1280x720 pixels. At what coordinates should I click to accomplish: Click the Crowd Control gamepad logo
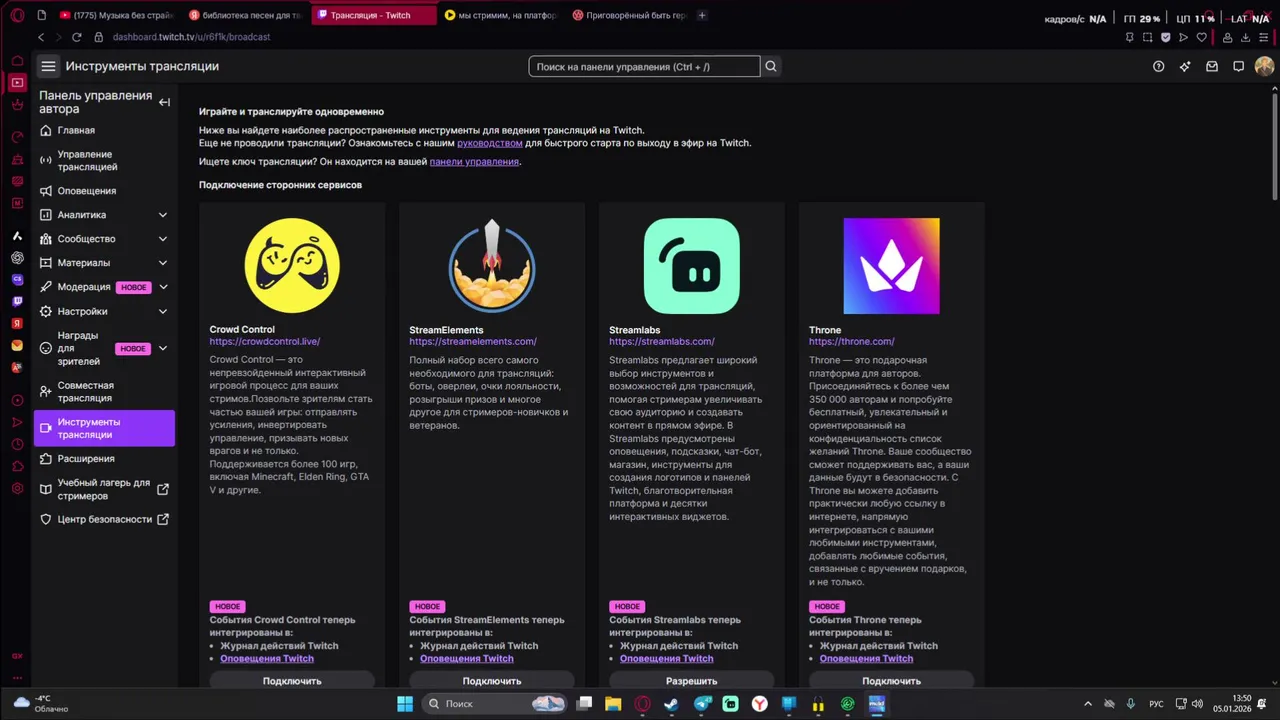click(x=292, y=266)
